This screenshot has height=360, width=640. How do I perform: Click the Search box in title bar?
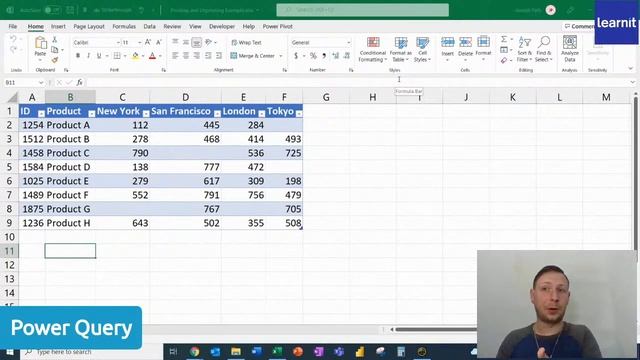[x=362, y=10]
